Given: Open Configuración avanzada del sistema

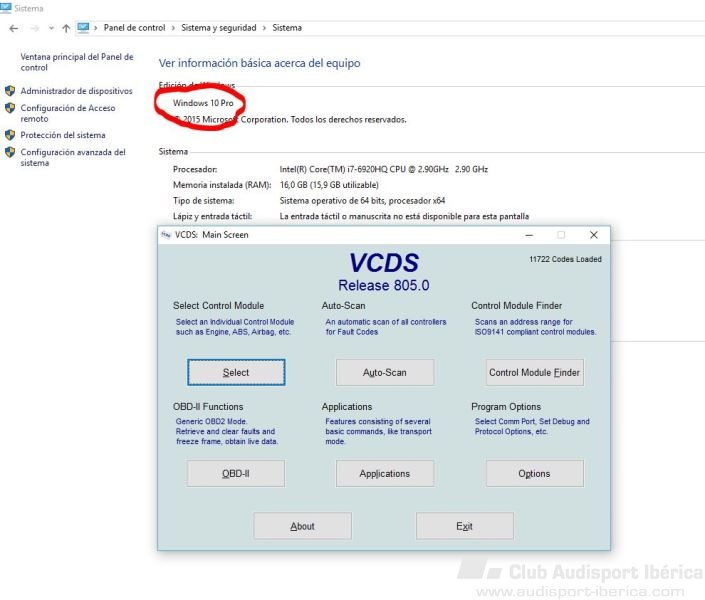Looking at the screenshot, I should point(73,157).
